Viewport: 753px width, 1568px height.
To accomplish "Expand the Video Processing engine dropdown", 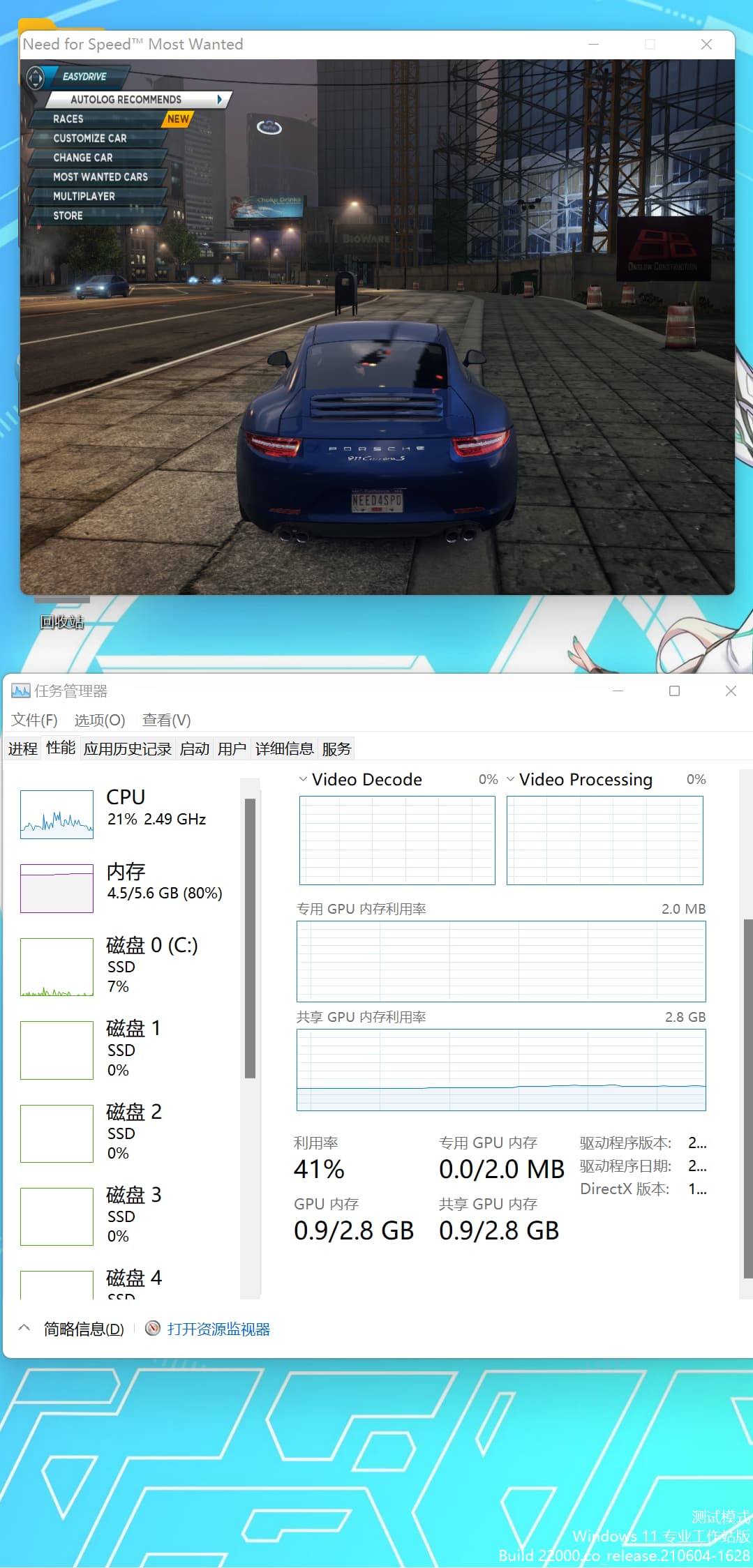I will click(x=510, y=779).
